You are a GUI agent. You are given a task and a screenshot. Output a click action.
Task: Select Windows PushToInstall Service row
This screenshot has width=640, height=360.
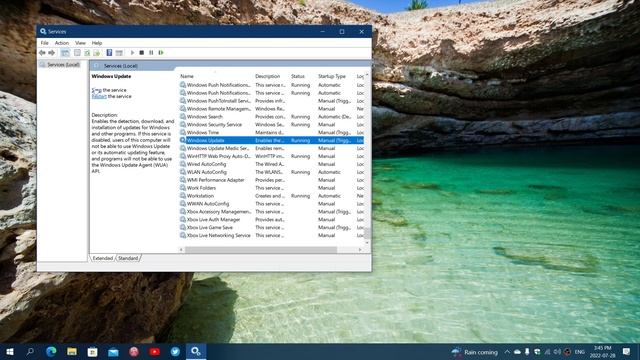[271, 101]
